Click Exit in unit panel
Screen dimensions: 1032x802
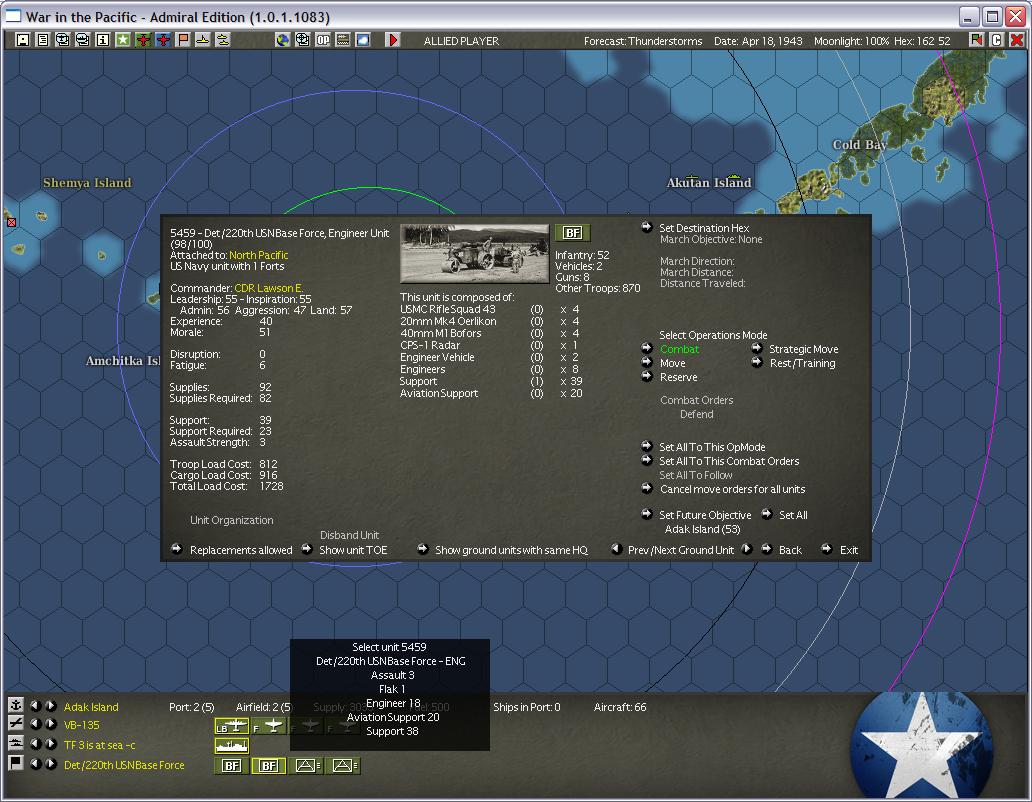tap(848, 550)
